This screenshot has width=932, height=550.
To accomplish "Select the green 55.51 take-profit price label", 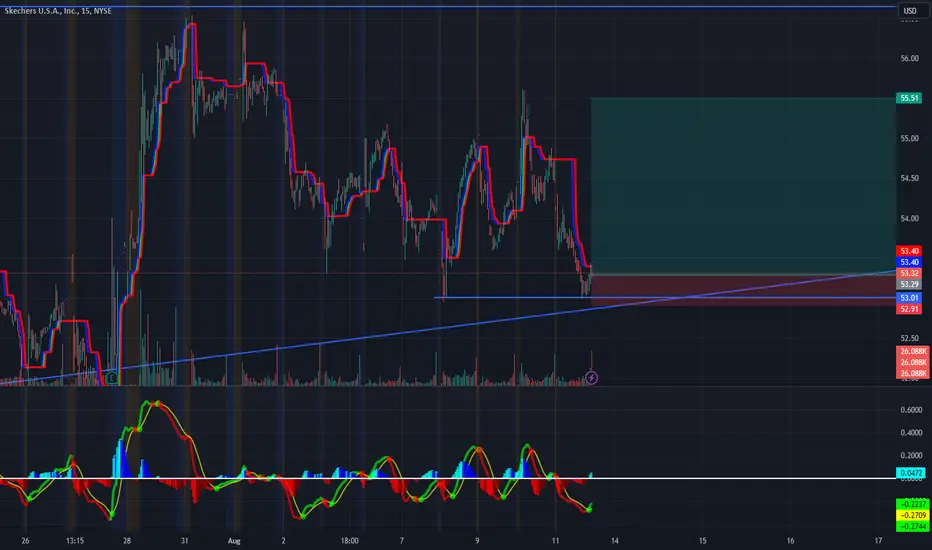I will (x=909, y=98).
